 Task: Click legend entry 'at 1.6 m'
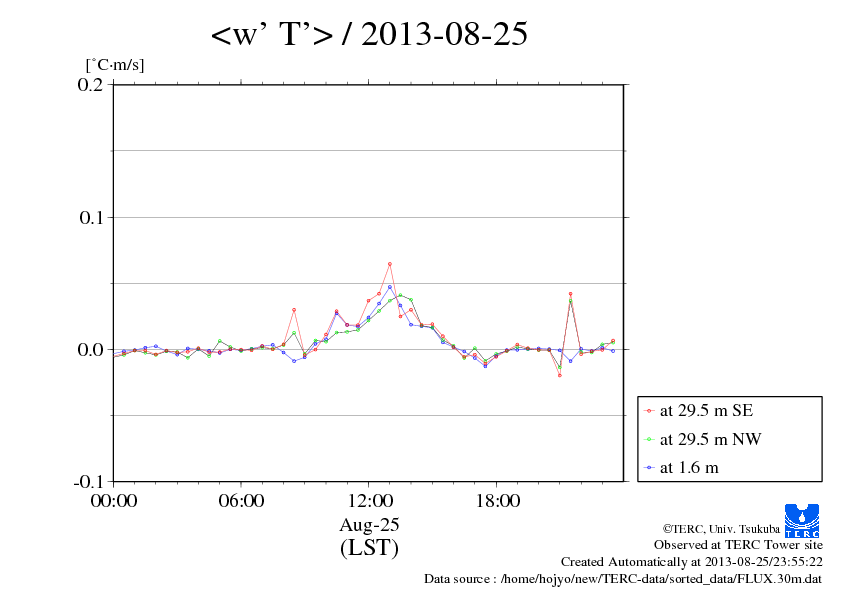pos(689,468)
